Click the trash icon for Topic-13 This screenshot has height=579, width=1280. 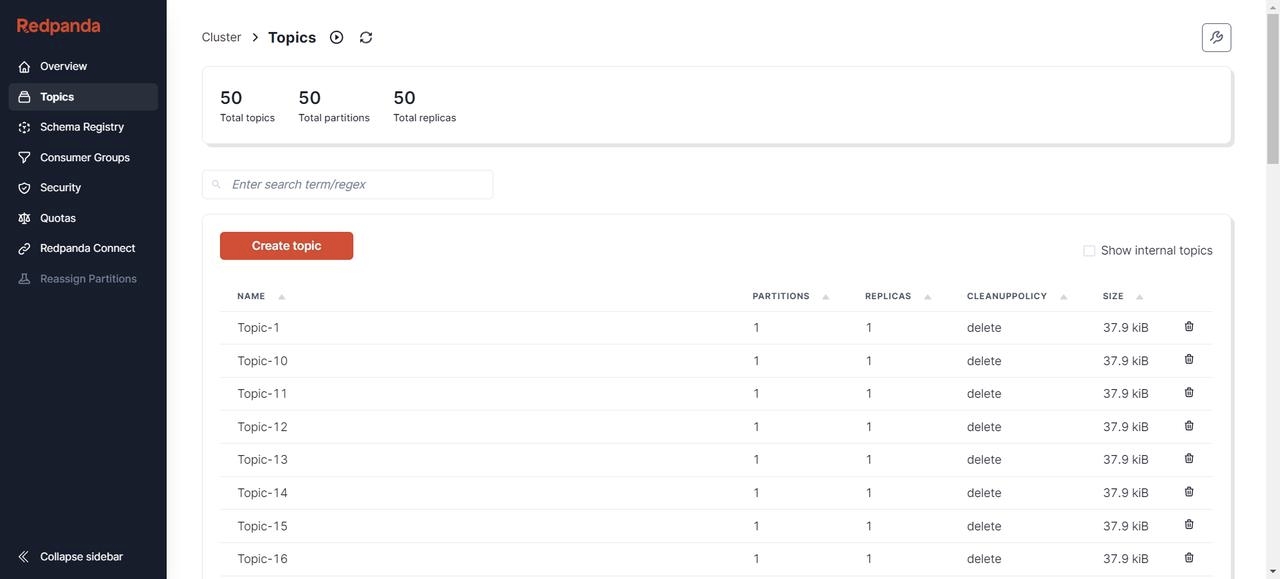[x=1189, y=459]
